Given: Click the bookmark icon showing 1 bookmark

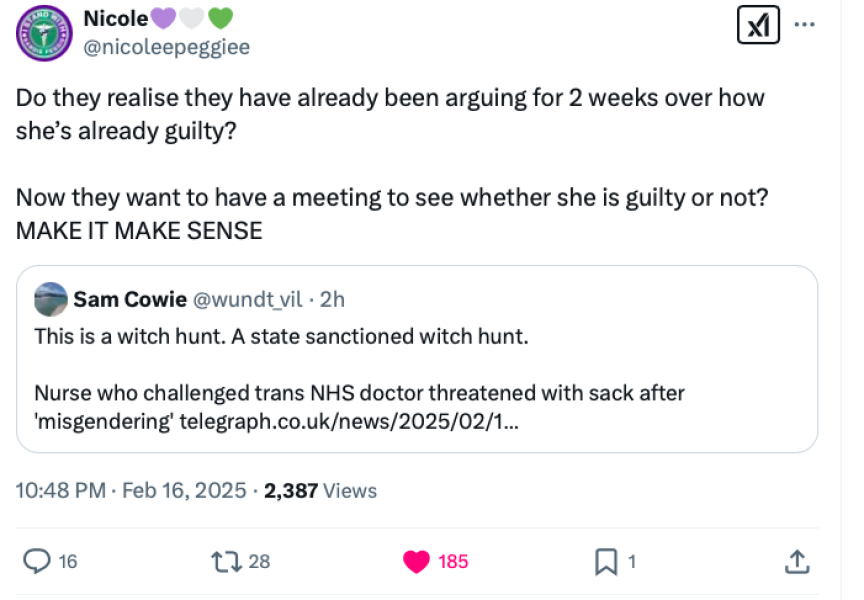Looking at the screenshot, I should (606, 561).
